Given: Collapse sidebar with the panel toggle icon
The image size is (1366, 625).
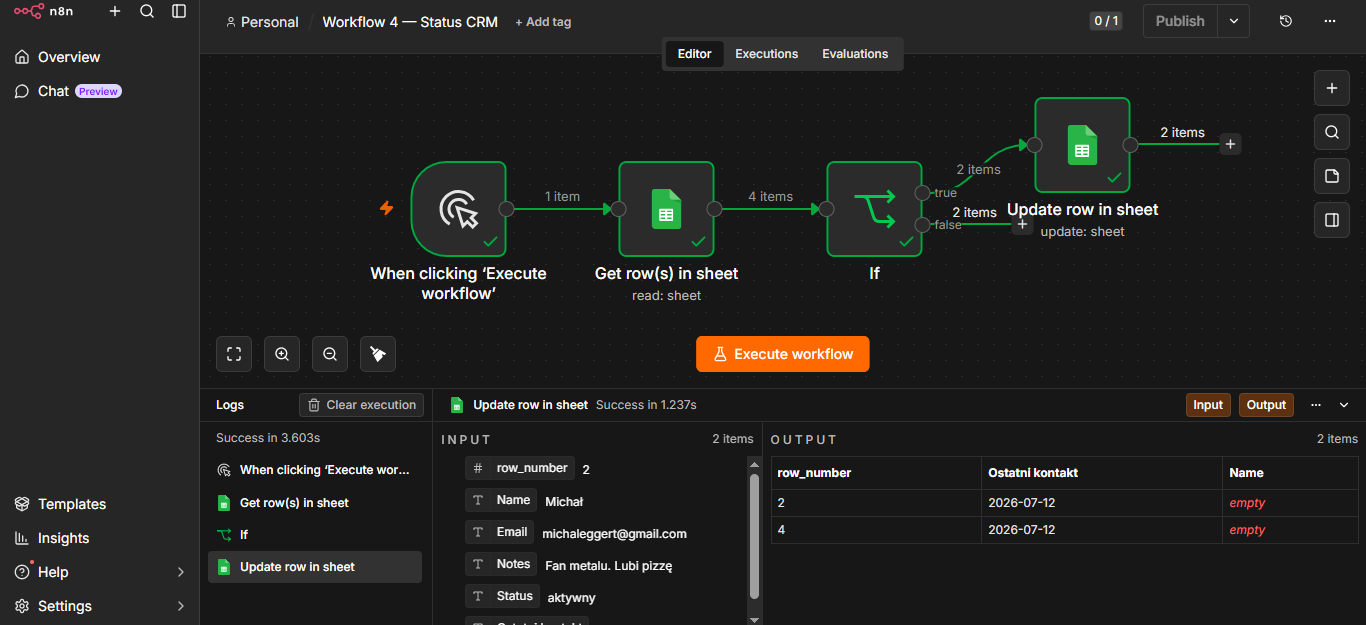Looking at the screenshot, I should pos(179,11).
